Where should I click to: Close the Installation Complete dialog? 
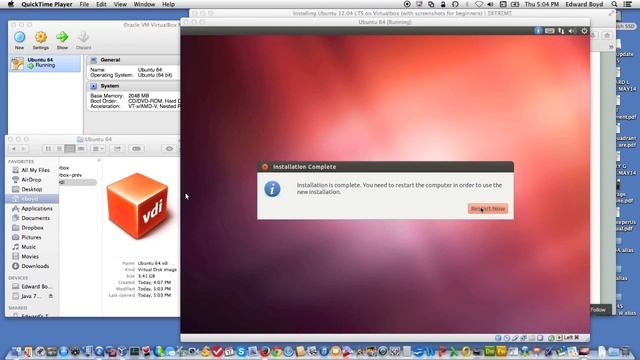(265, 167)
